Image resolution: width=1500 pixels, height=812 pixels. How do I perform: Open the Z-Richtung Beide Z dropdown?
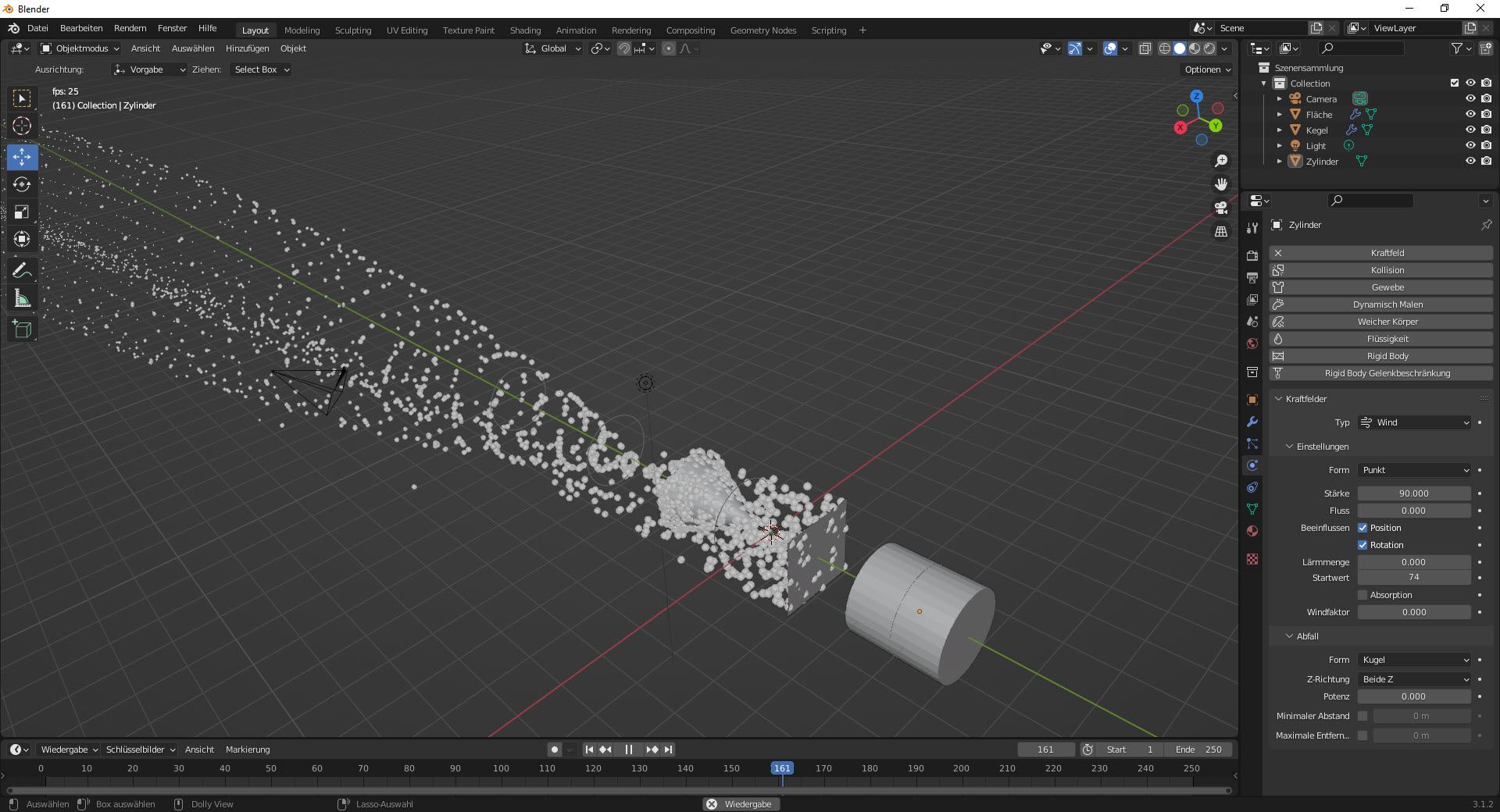1415,679
